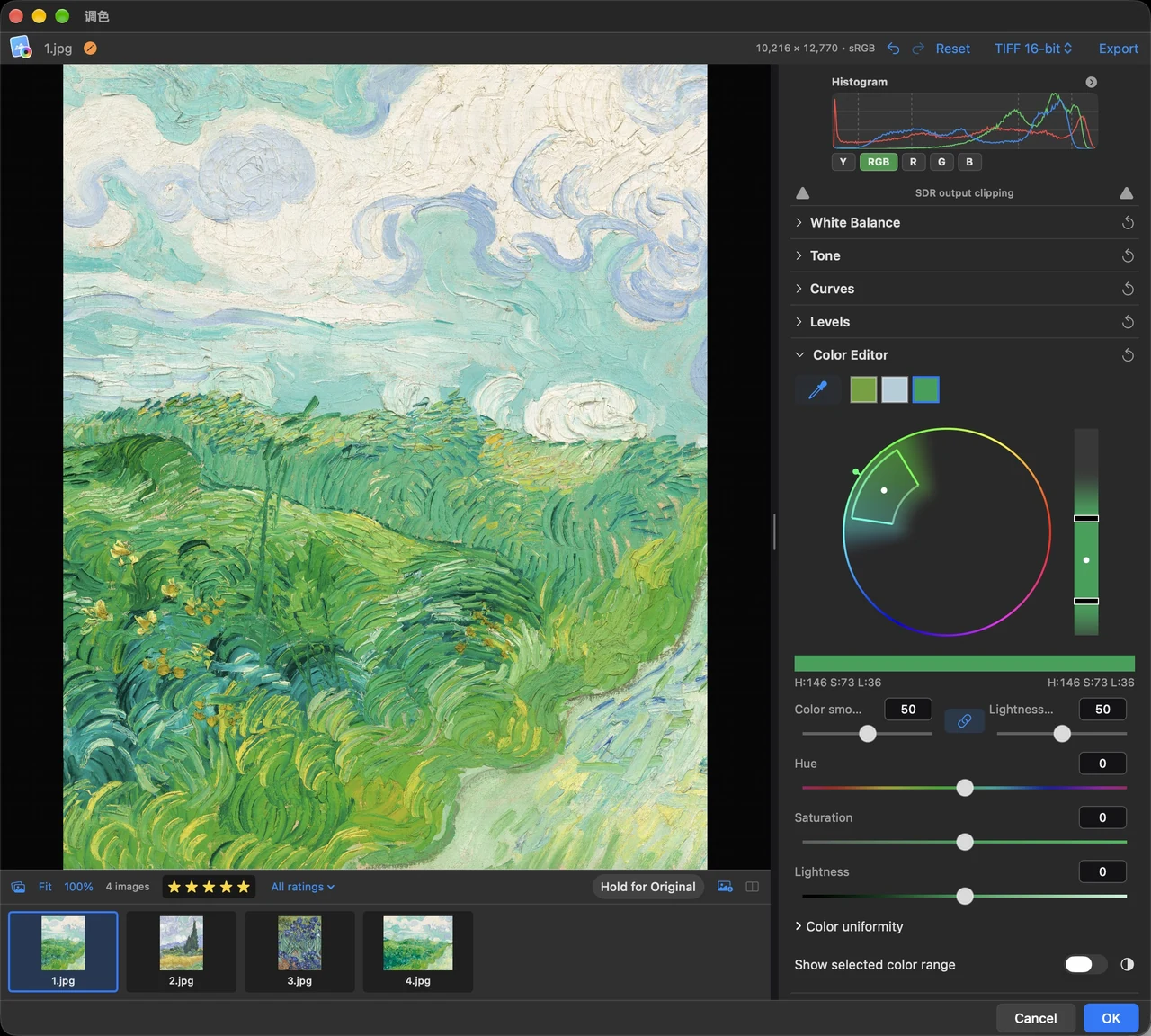1151x1036 pixels.
Task: Reset the White Balance adjustments
Action: click(1128, 223)
